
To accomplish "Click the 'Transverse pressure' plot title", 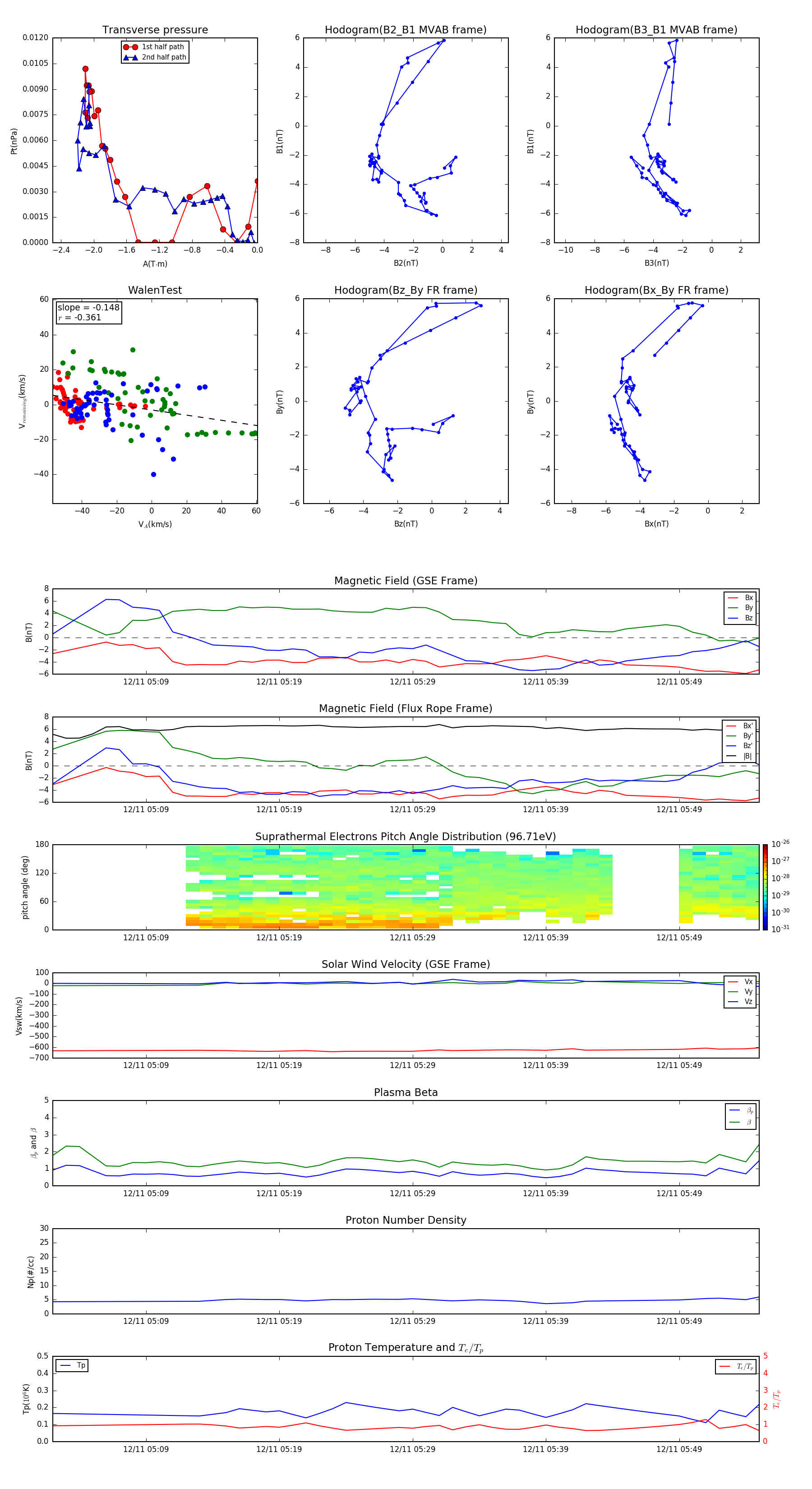I will [155, 30].
